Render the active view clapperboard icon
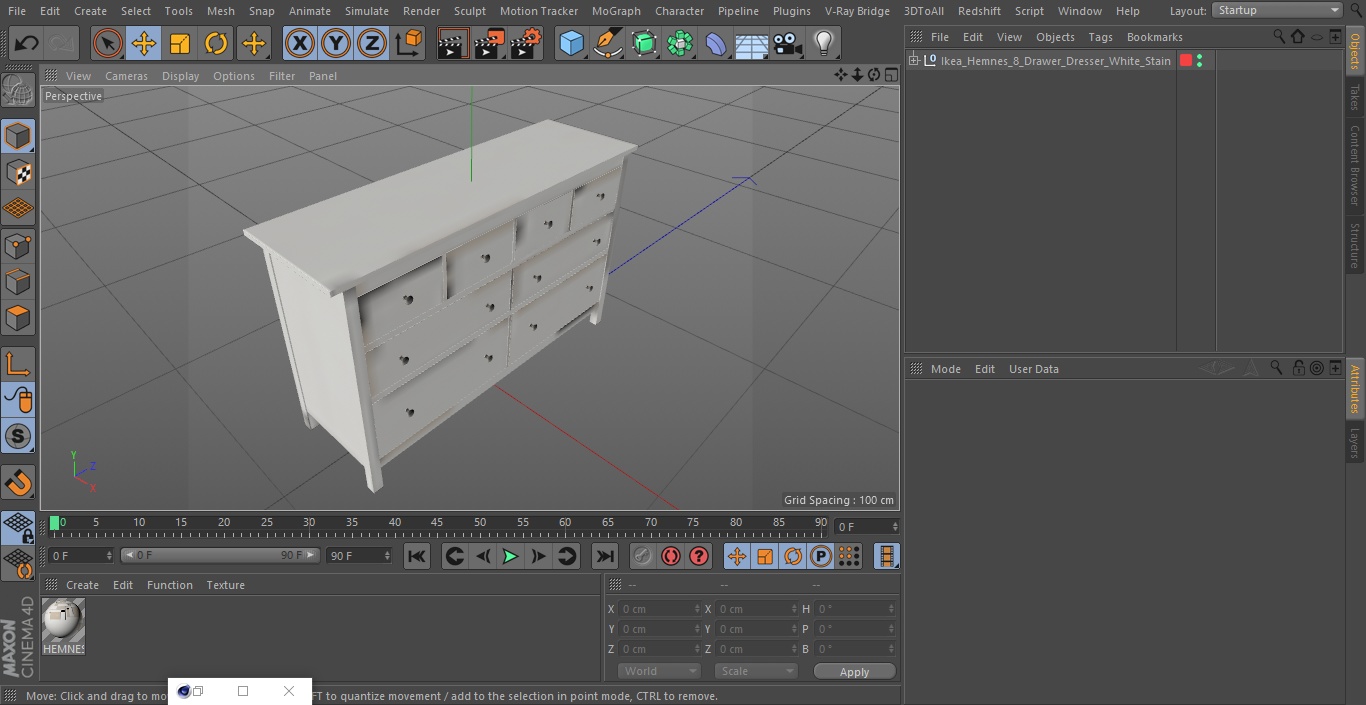 click(x=453, y=43)
